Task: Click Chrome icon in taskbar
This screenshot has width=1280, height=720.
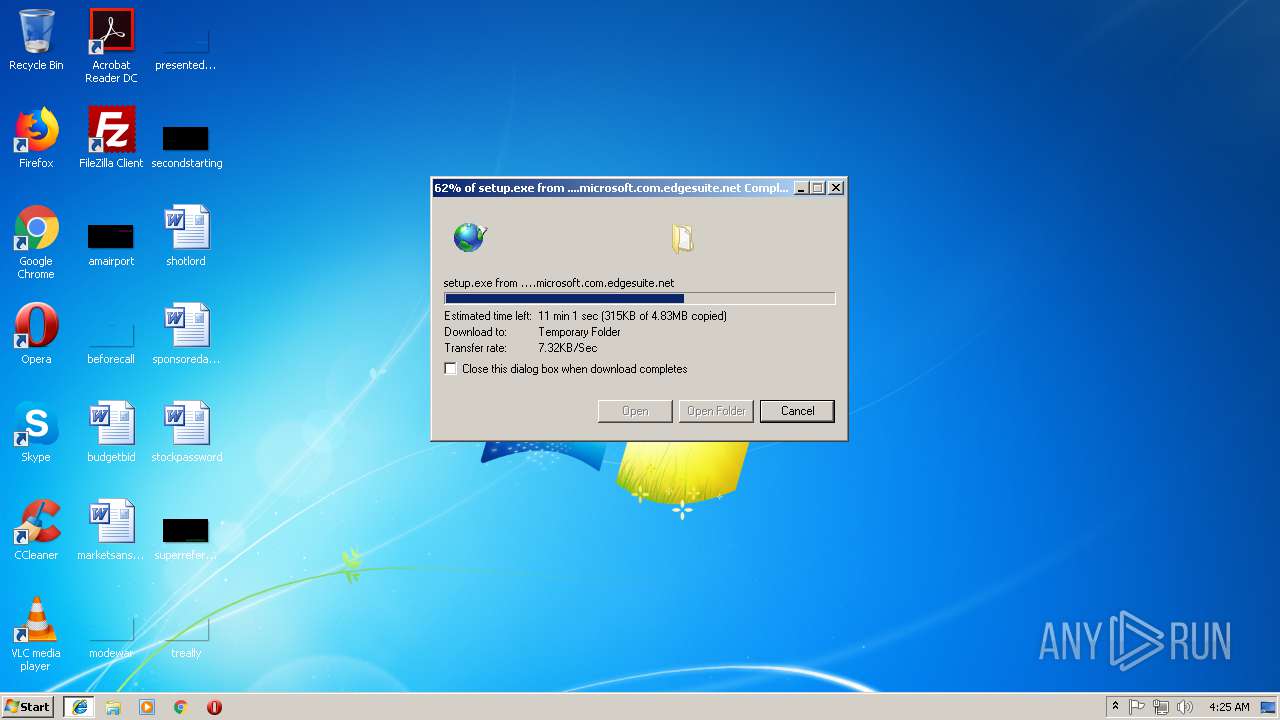Action: tap(181, 707)
